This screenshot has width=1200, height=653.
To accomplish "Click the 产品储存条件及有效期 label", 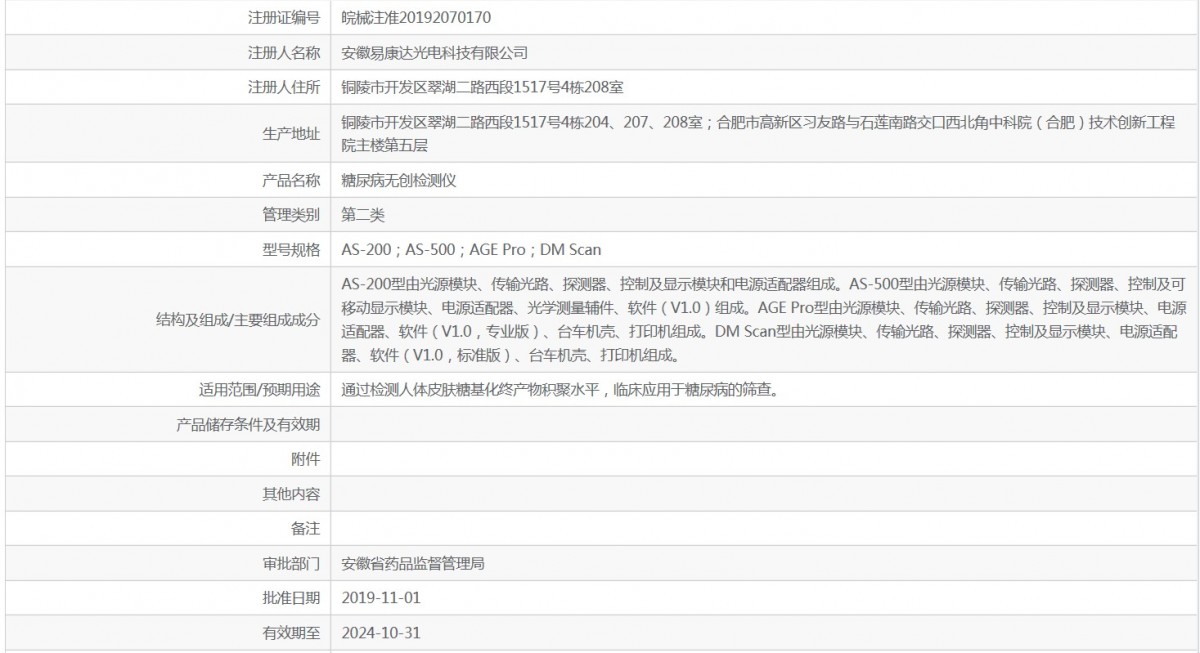I will (x=248, y=424).
